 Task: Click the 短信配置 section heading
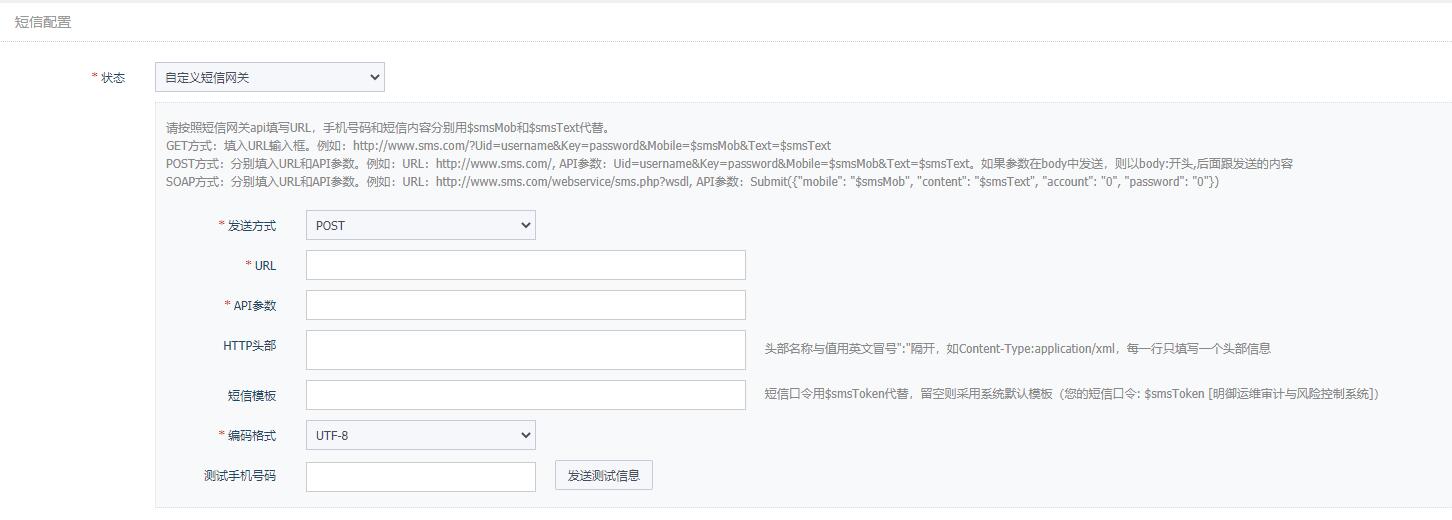[43, 22]
